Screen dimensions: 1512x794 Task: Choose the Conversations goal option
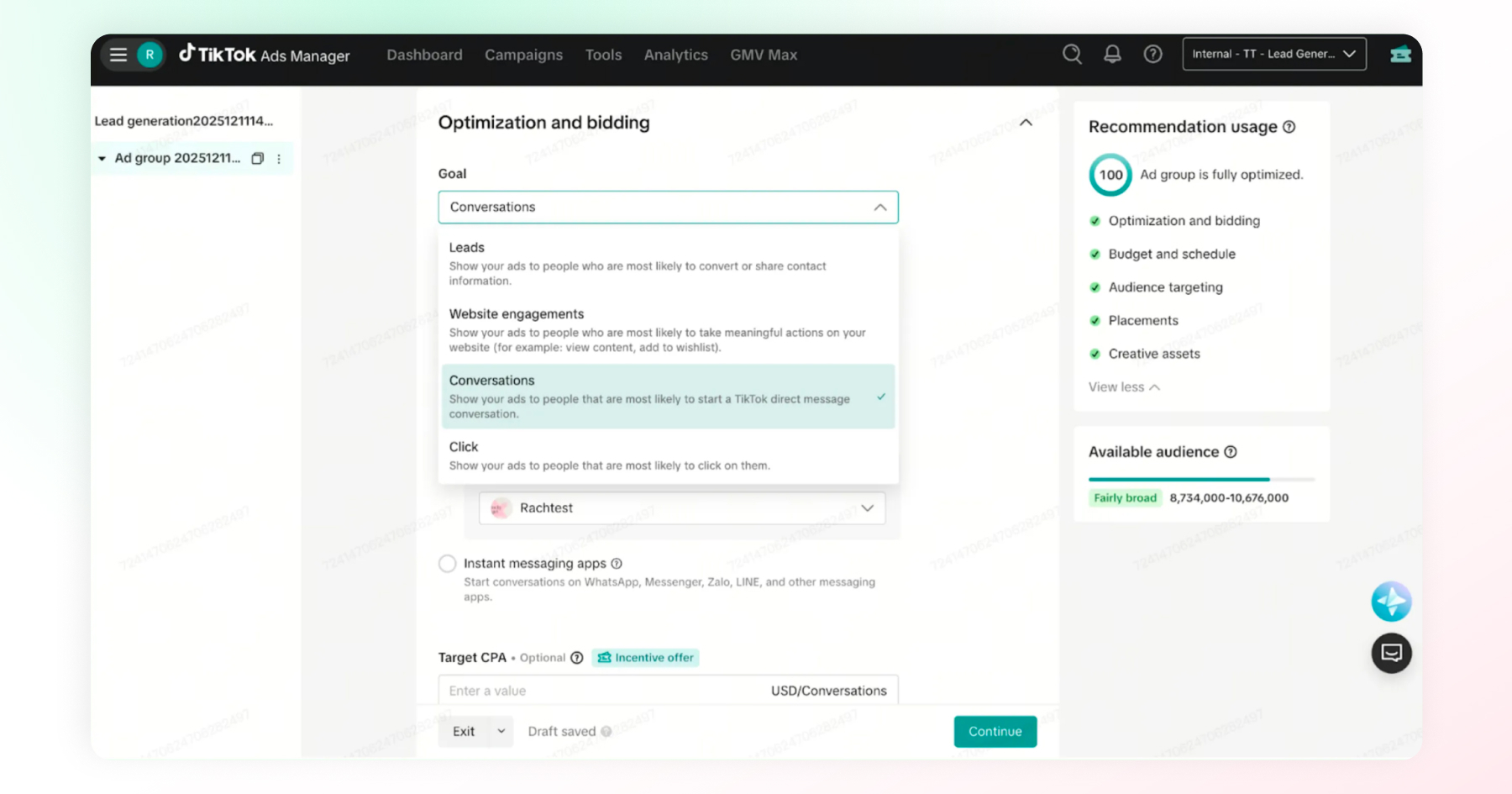(668, 397)
